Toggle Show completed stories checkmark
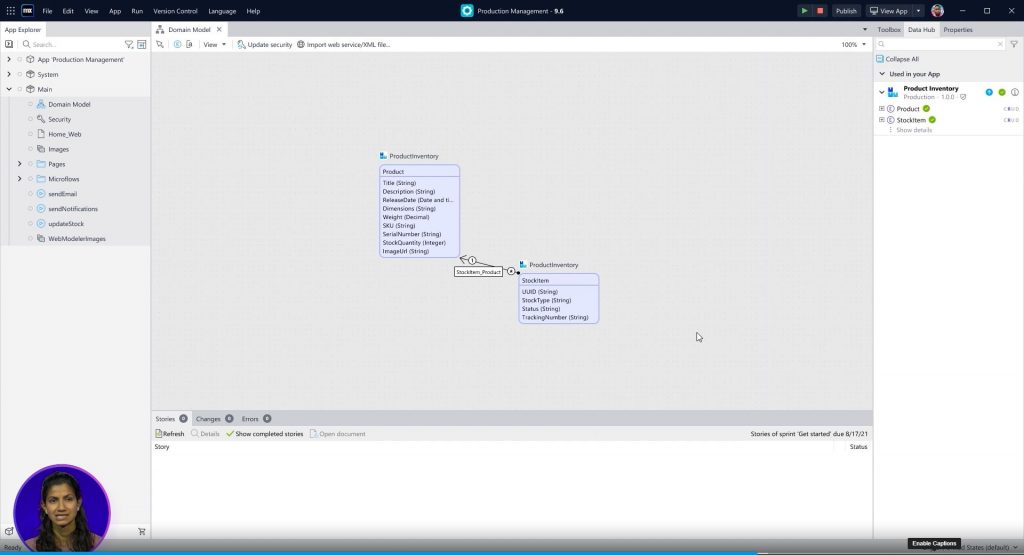The image size is (1024, 555). [x=231, y=434]
